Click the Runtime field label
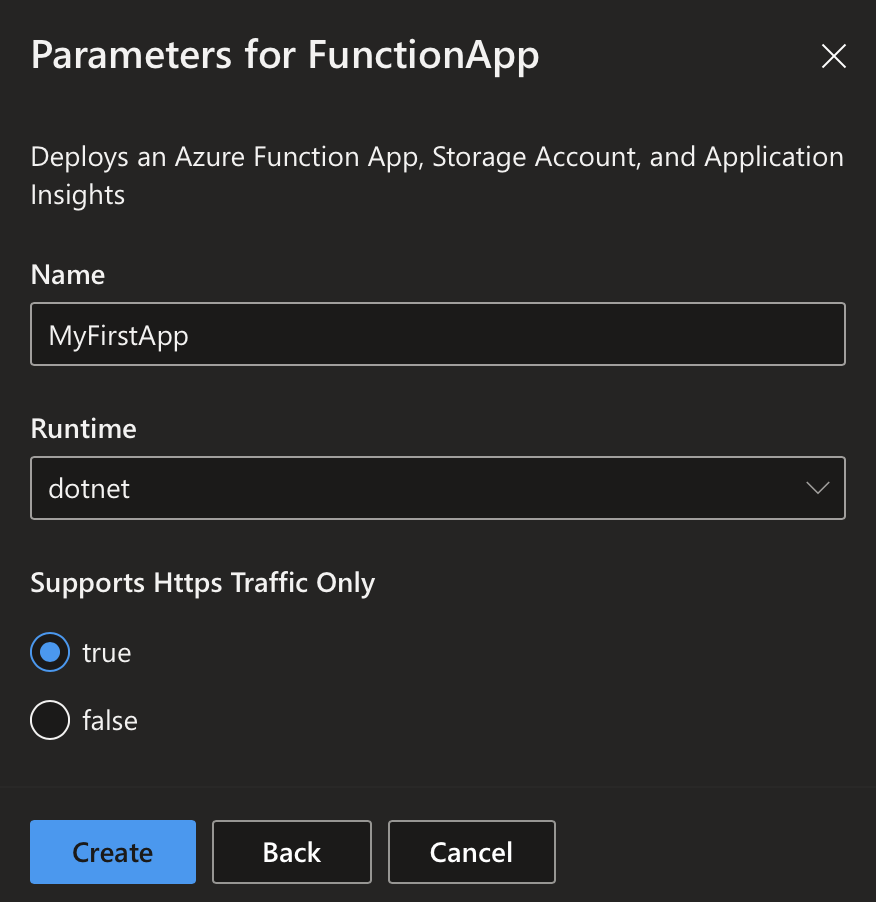 [83, 429]
